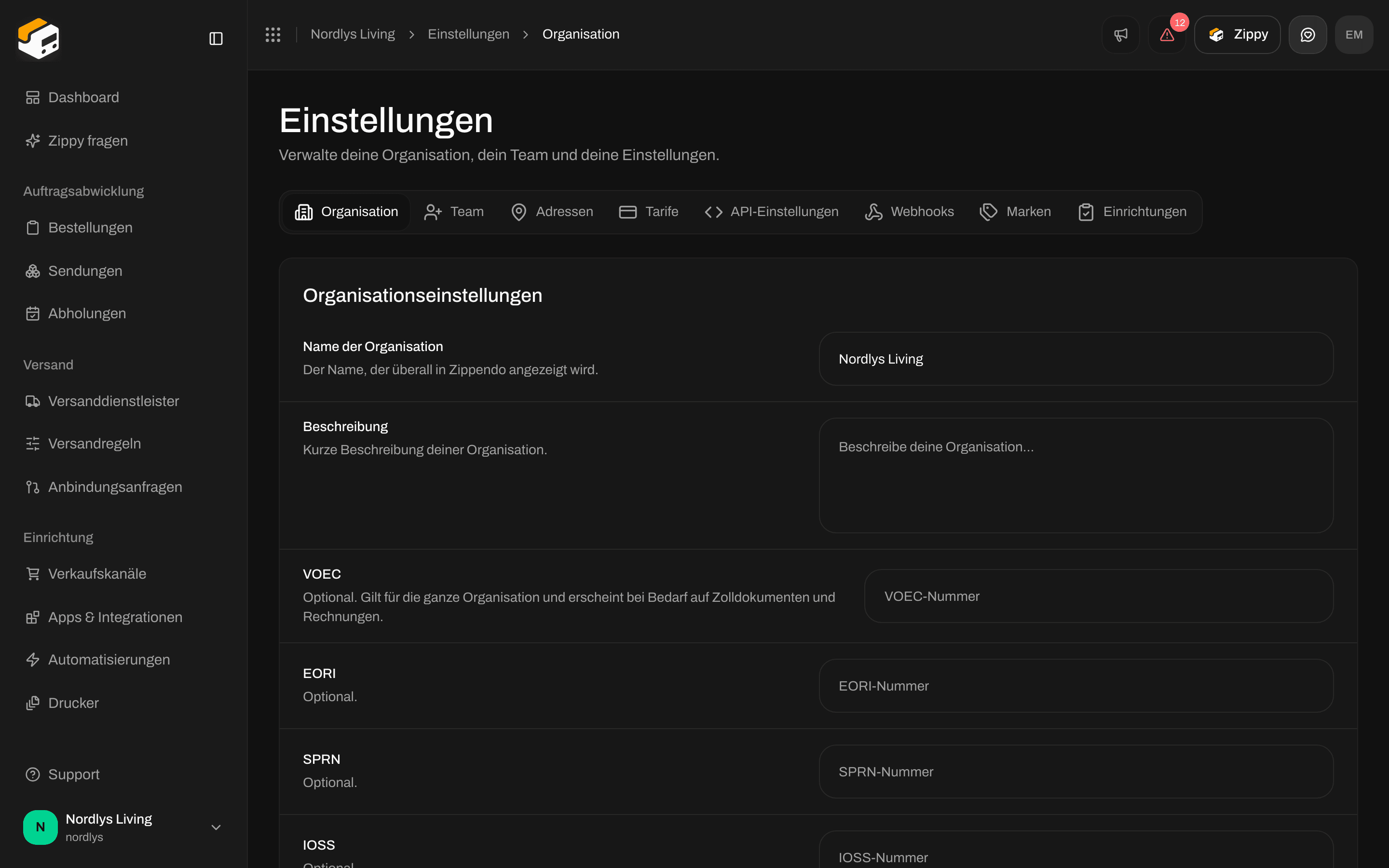Switch to the Adressen tab

(x=552, y=212)
